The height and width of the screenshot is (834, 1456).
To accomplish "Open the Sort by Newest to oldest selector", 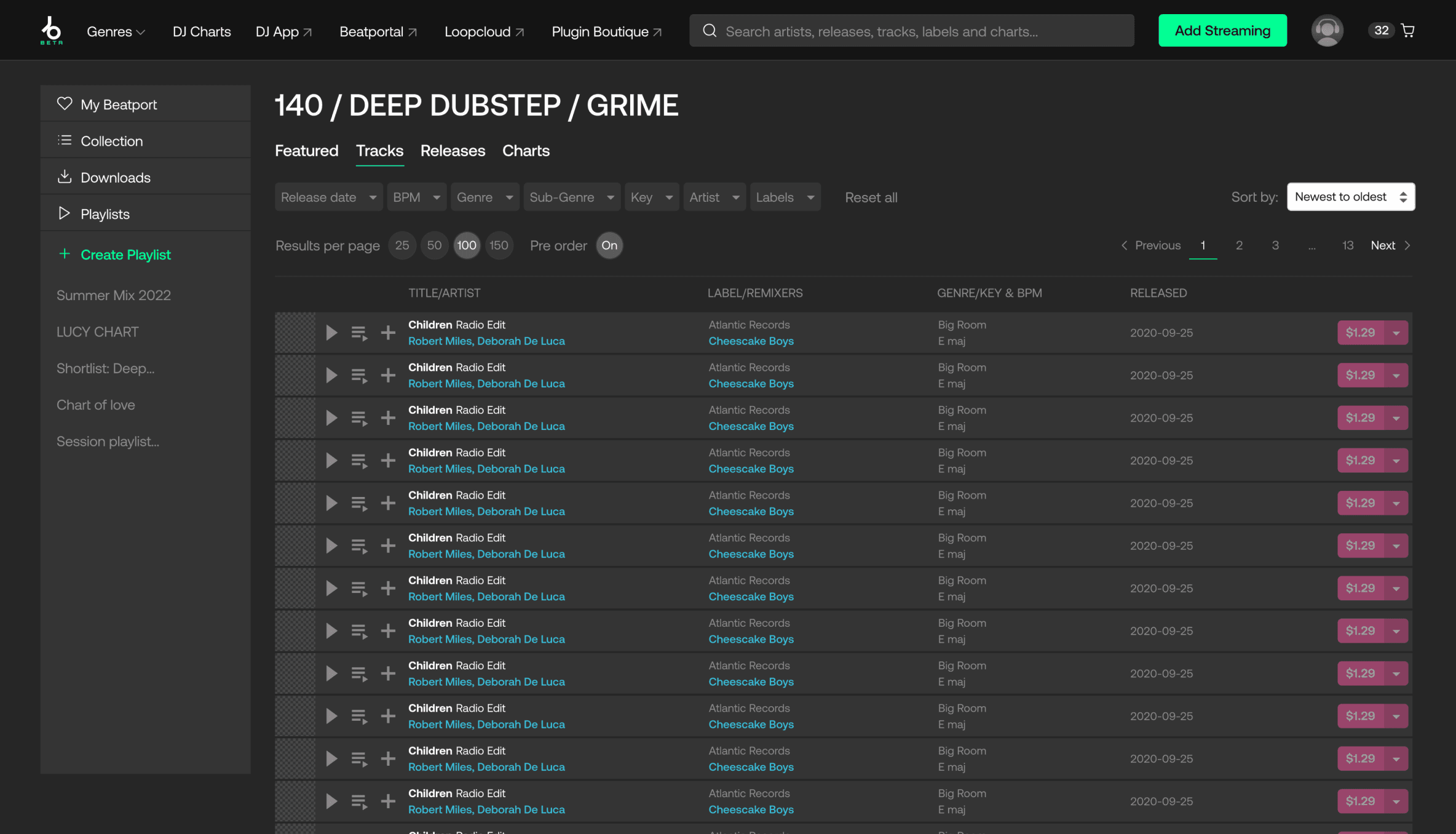I will click(x=1351, y=197).
